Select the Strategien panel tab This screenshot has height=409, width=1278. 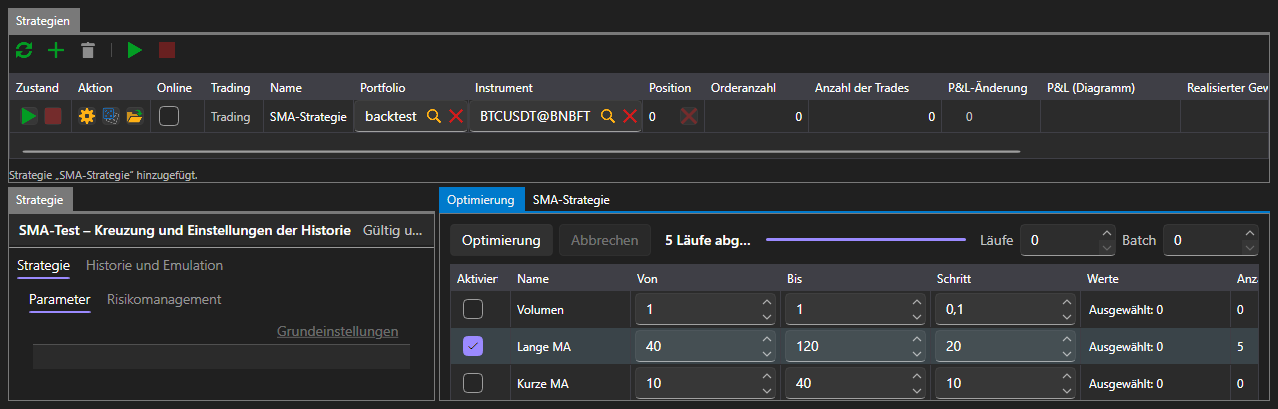tap(44, 20)
